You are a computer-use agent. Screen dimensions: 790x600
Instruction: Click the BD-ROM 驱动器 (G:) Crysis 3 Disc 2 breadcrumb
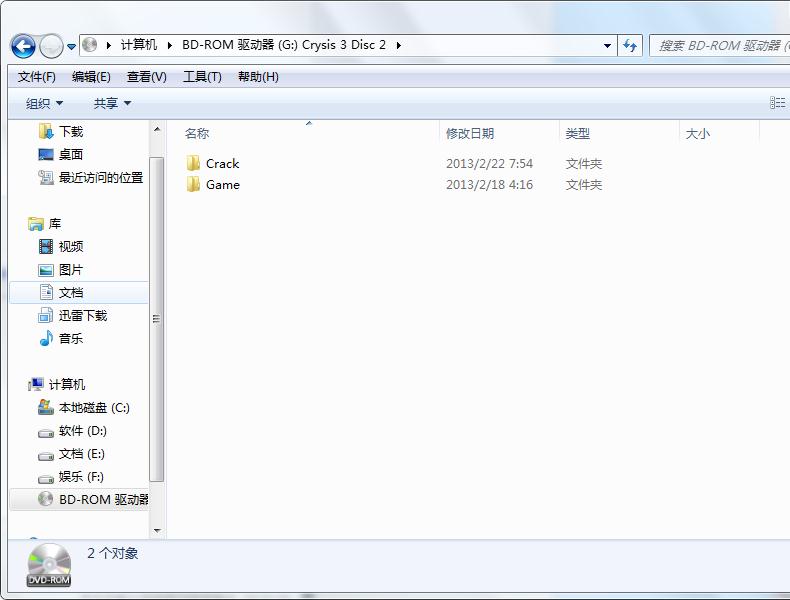[284, 45]
